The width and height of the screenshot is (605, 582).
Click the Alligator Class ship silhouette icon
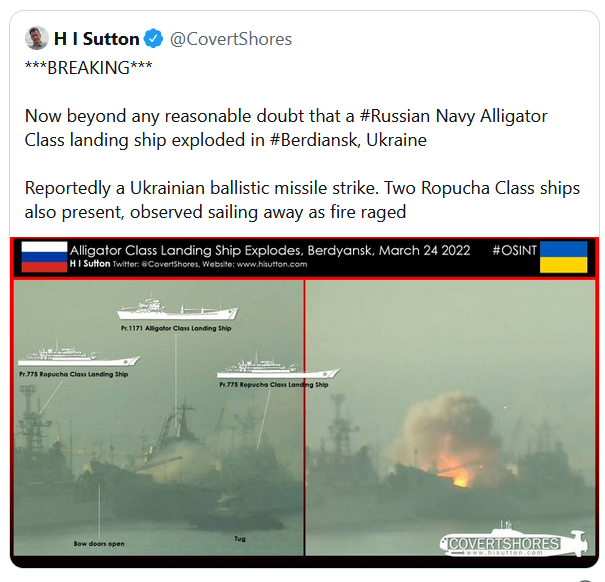pyautogui.click(x=178, y=308)
